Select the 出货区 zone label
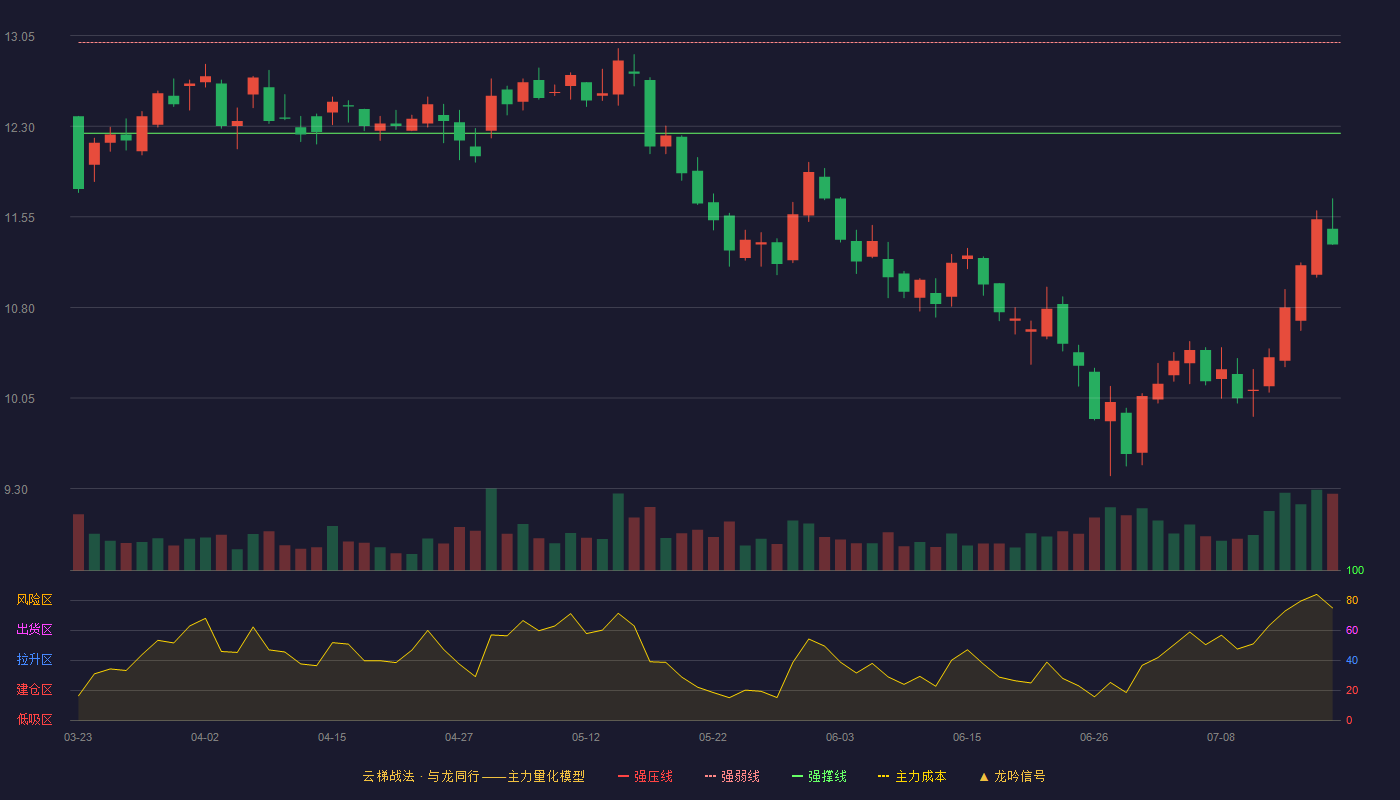 (34, 630)
